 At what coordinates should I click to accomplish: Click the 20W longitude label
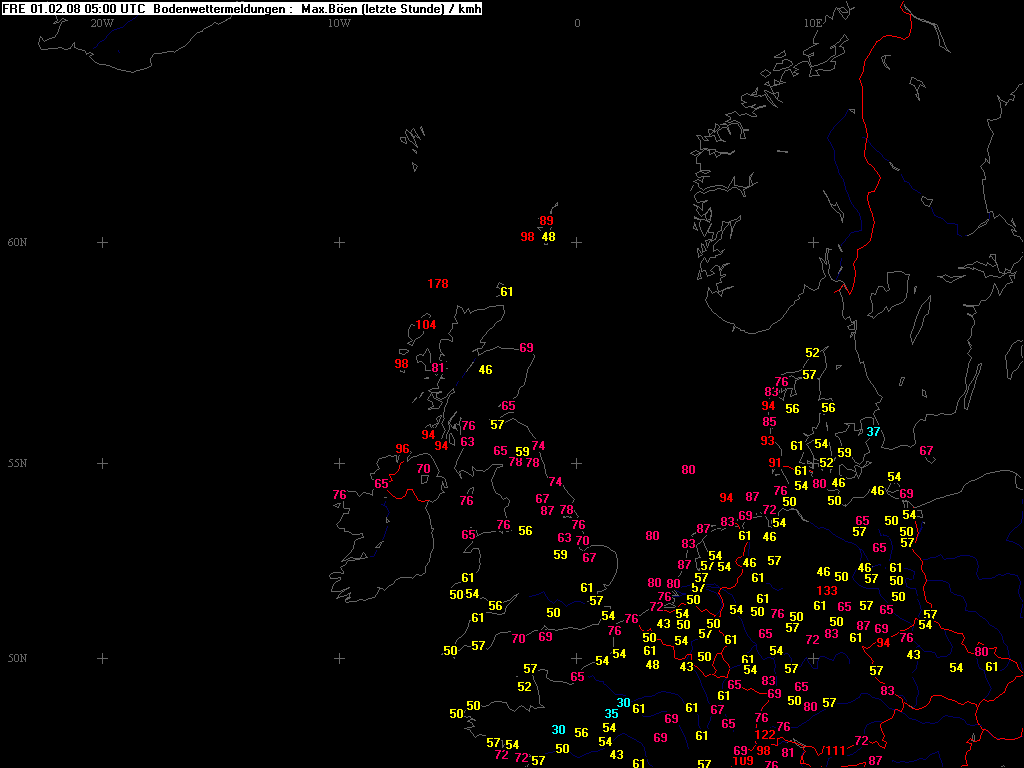[101, 23]
